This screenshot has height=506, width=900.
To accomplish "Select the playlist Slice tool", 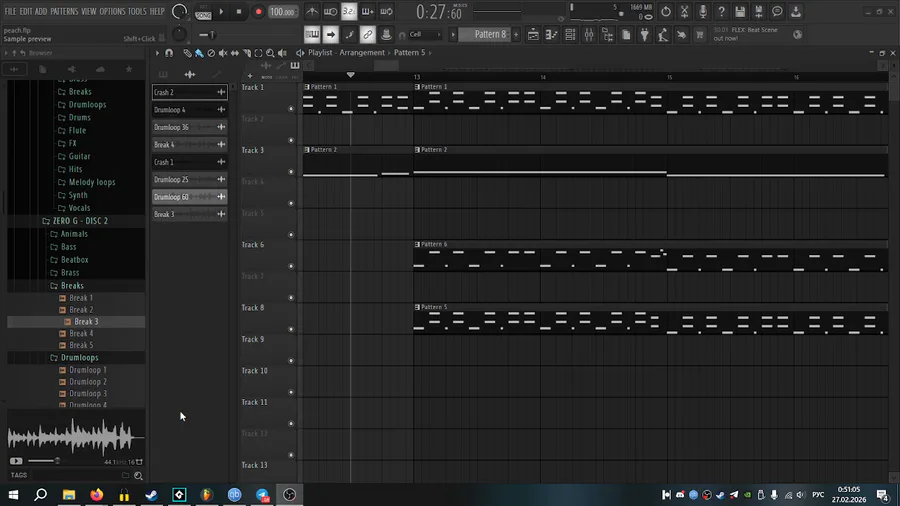I will (x=247, y=53).
